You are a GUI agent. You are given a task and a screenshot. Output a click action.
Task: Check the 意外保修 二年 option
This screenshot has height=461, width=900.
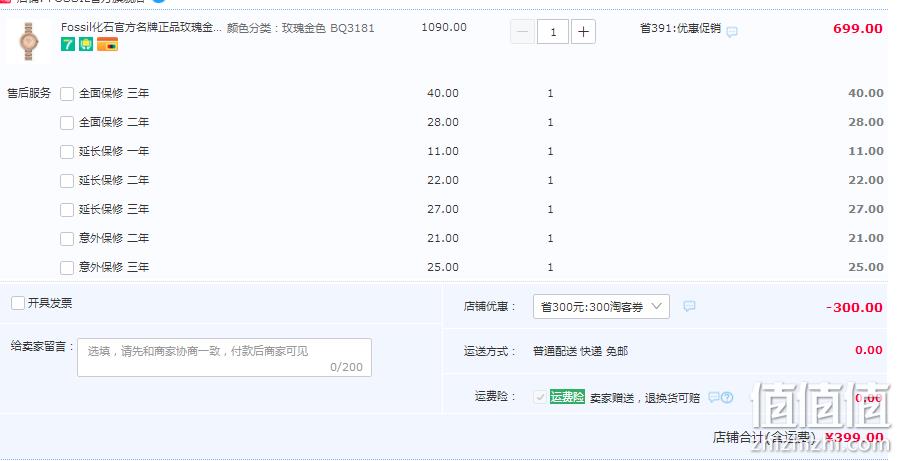[x=67, y=238]
